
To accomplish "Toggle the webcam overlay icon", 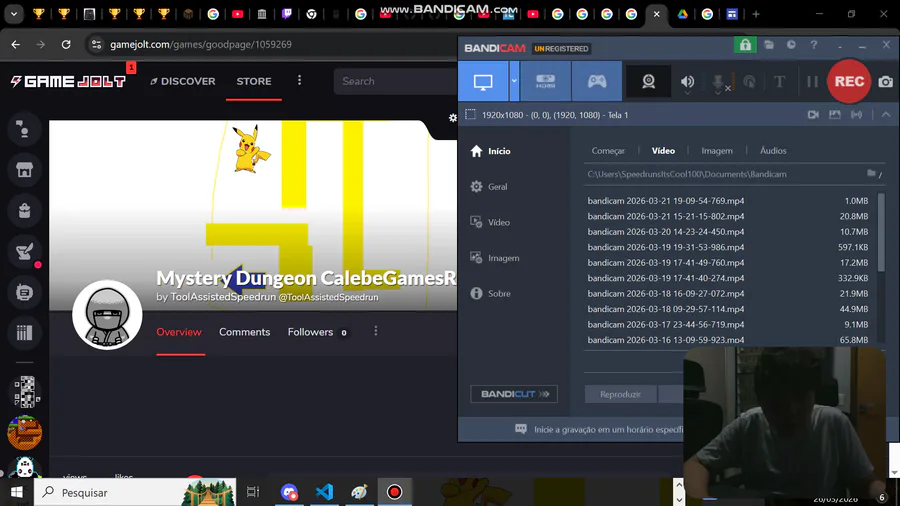I will click(x=649, y=81).
